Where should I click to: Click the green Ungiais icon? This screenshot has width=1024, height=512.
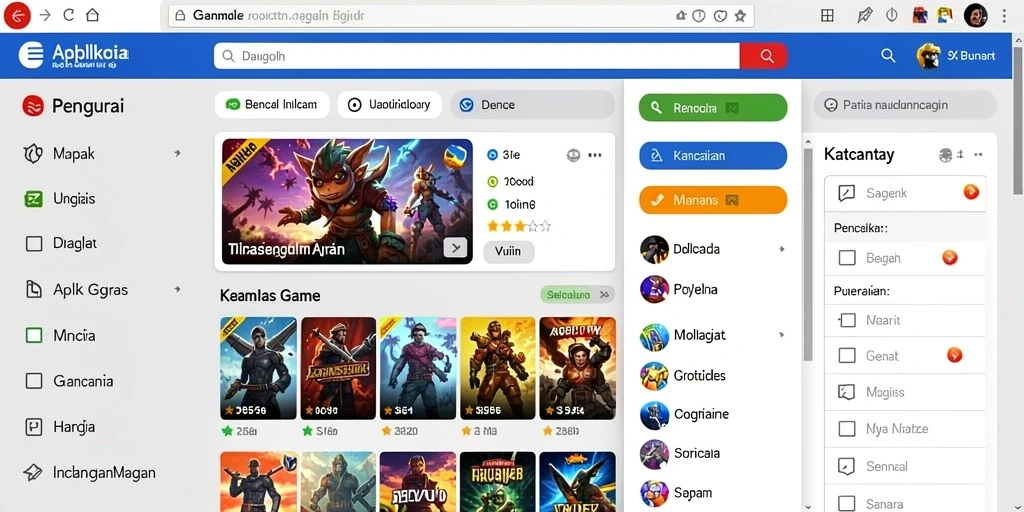[33, 199]
